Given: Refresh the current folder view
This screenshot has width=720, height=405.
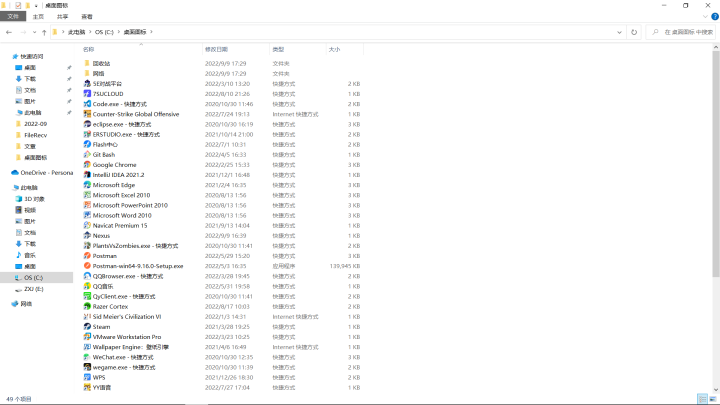Looking at the screenshot, I should pyautogui.click(x=634, y=32).
